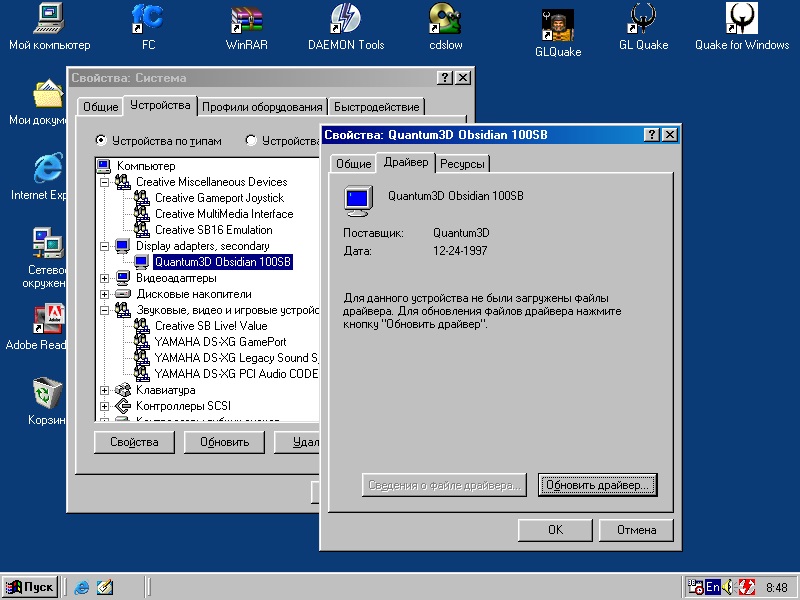Click the System properties window title bar
The height and width of the screenshot is (600, 800).
(253, 78)
